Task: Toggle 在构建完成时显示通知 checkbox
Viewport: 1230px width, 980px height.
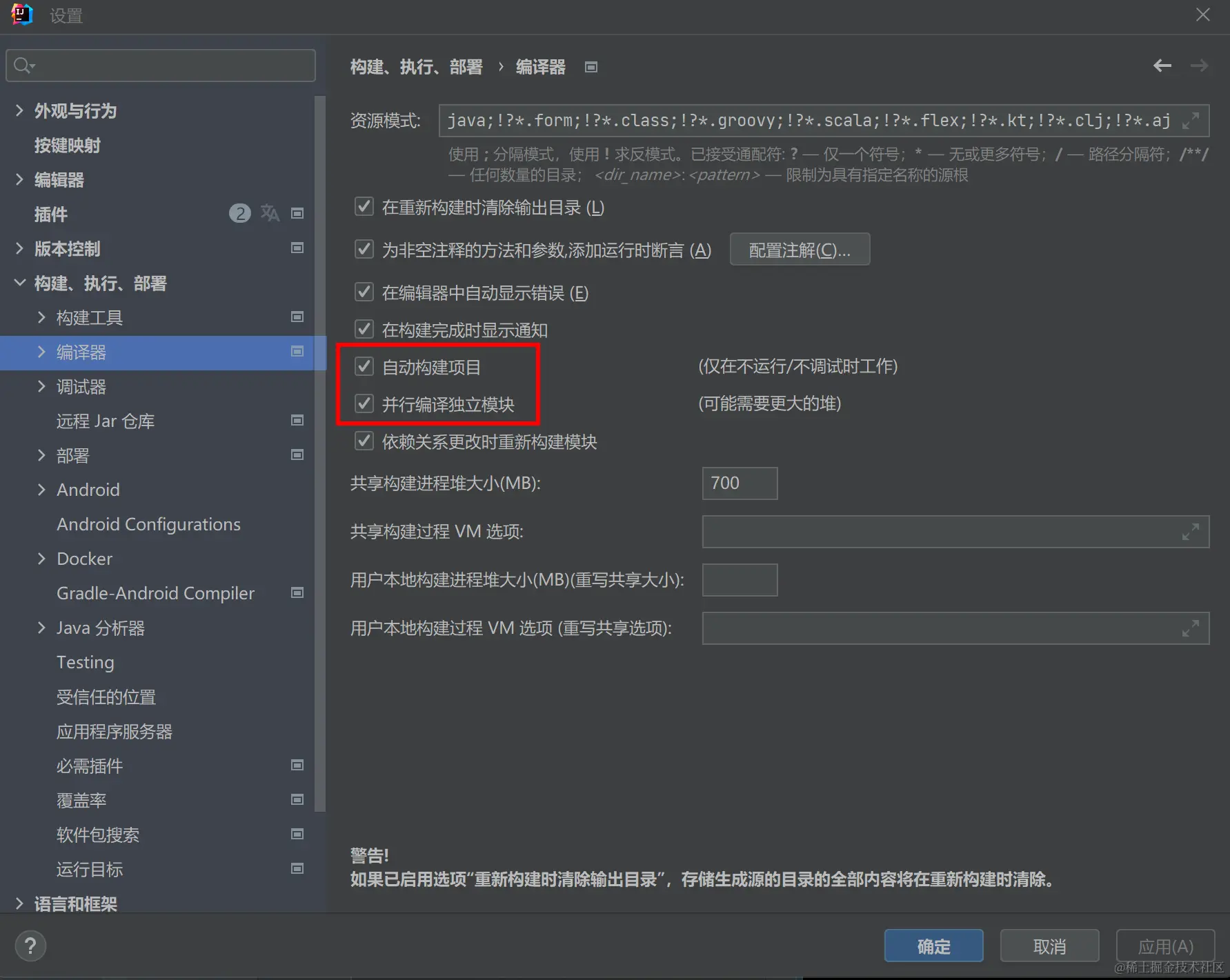Action: (x=364, y=330)
